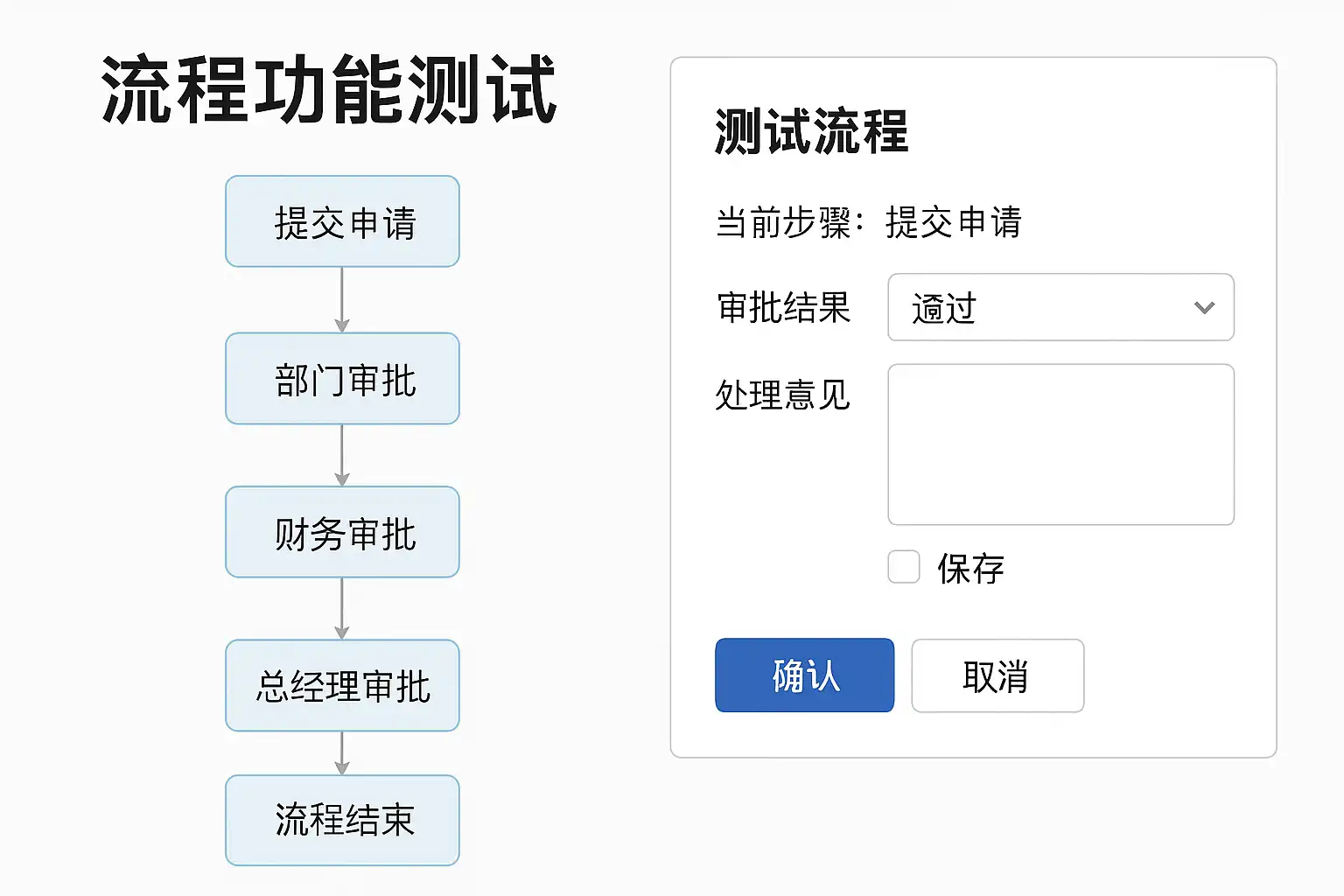Focus the 处理意见 text area
1344x896 pixels.
click(1060, 444)
